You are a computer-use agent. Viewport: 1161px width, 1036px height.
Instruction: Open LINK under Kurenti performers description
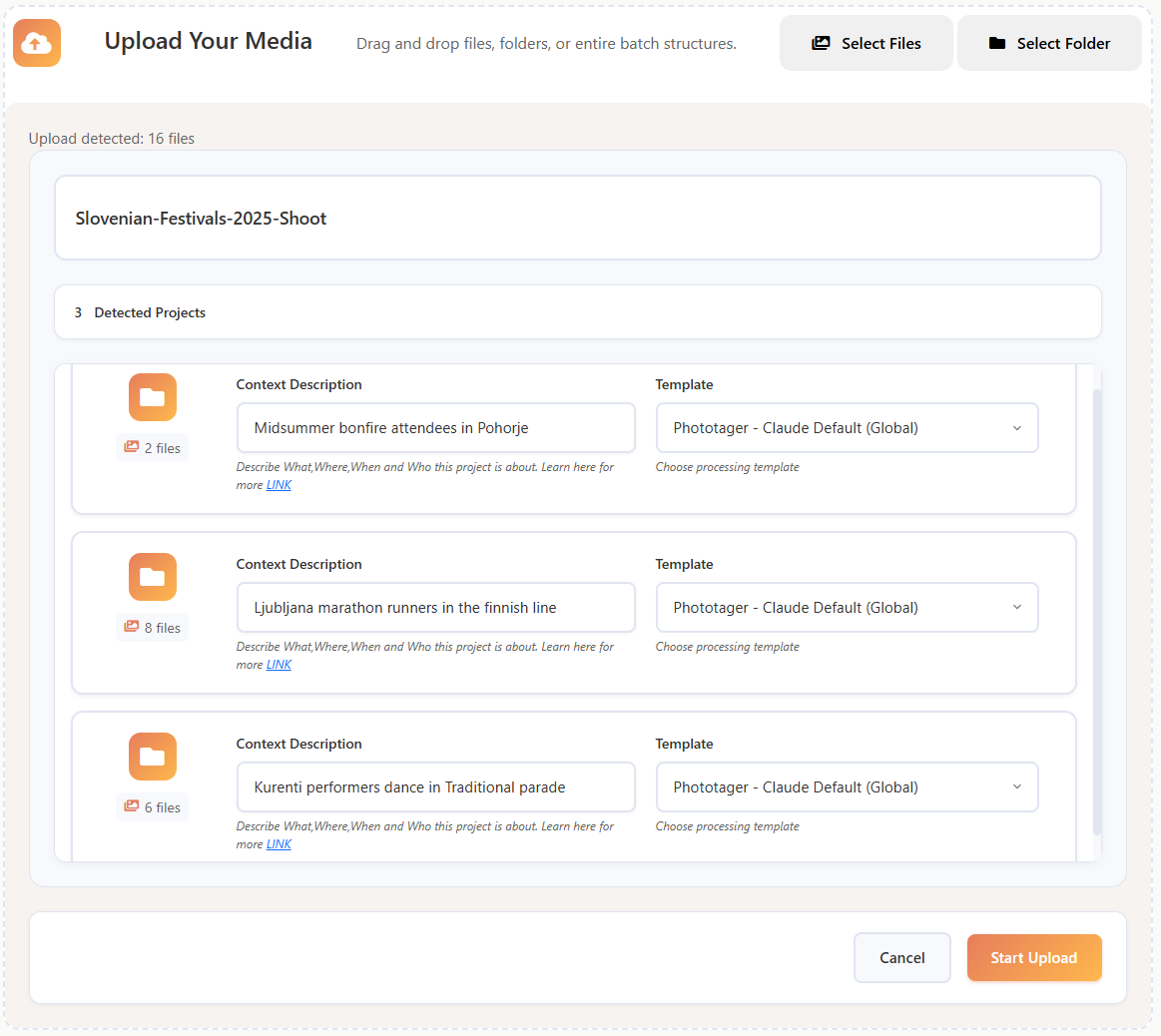[x=279, y=844]
